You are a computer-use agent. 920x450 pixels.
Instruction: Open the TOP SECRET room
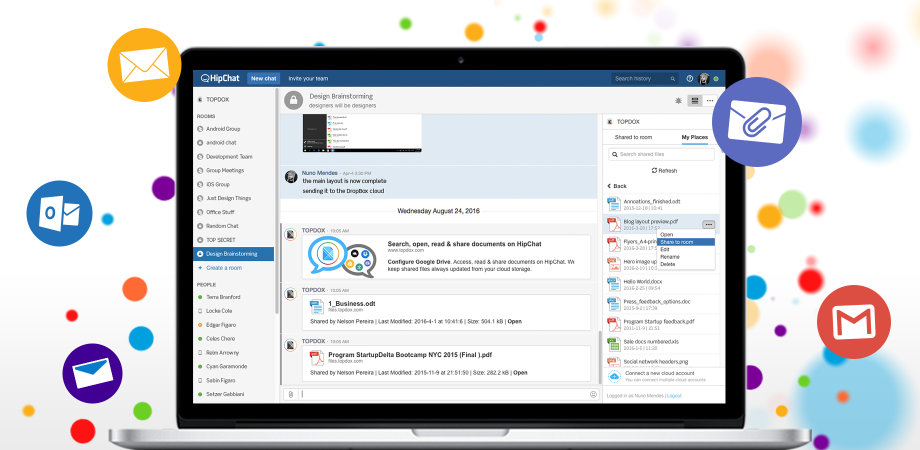click(221, 240)
